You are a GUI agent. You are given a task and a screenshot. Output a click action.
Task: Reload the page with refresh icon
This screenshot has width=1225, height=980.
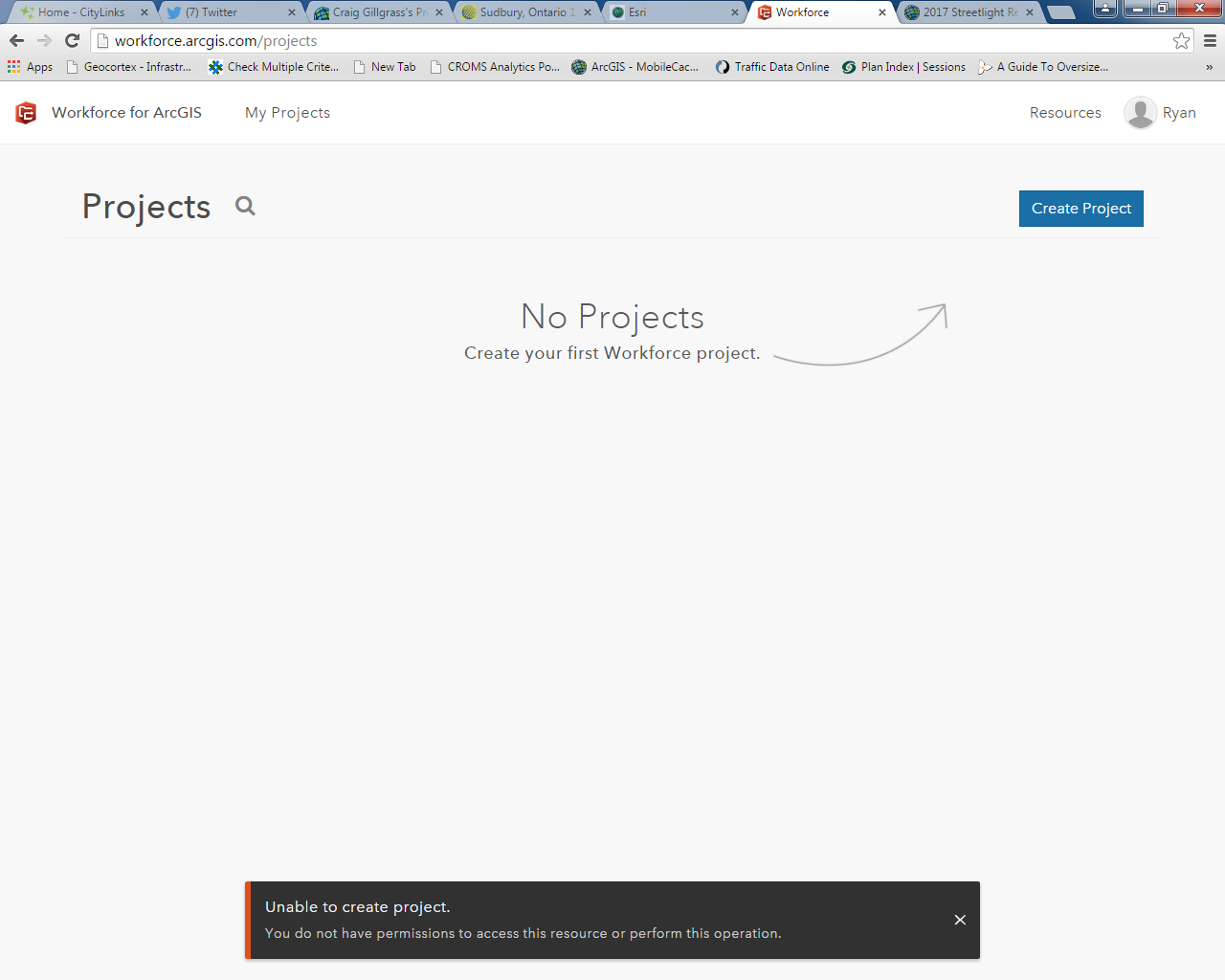72,40
